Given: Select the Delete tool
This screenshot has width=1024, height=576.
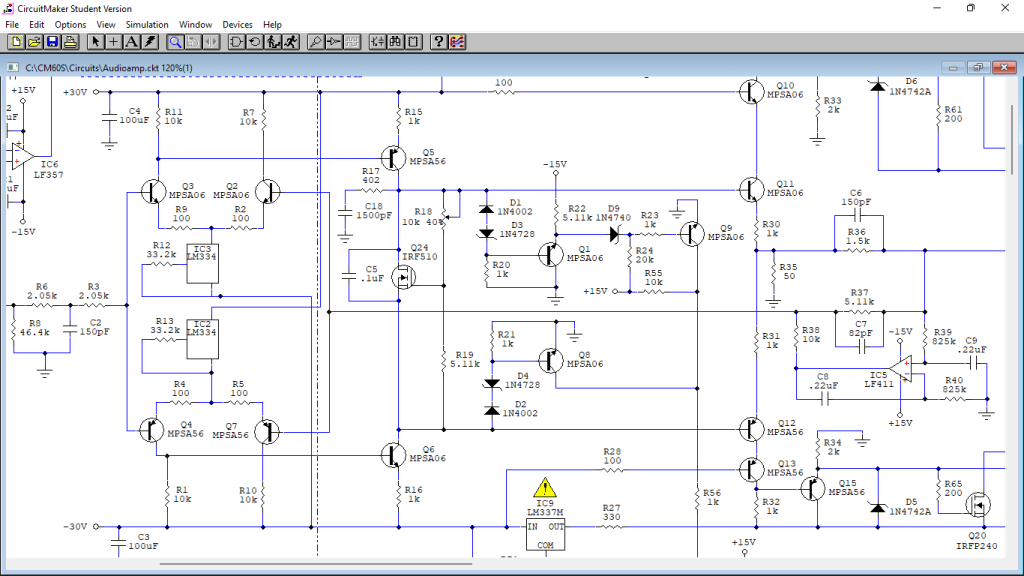Looking at the screenshot, I should (149, 42).
